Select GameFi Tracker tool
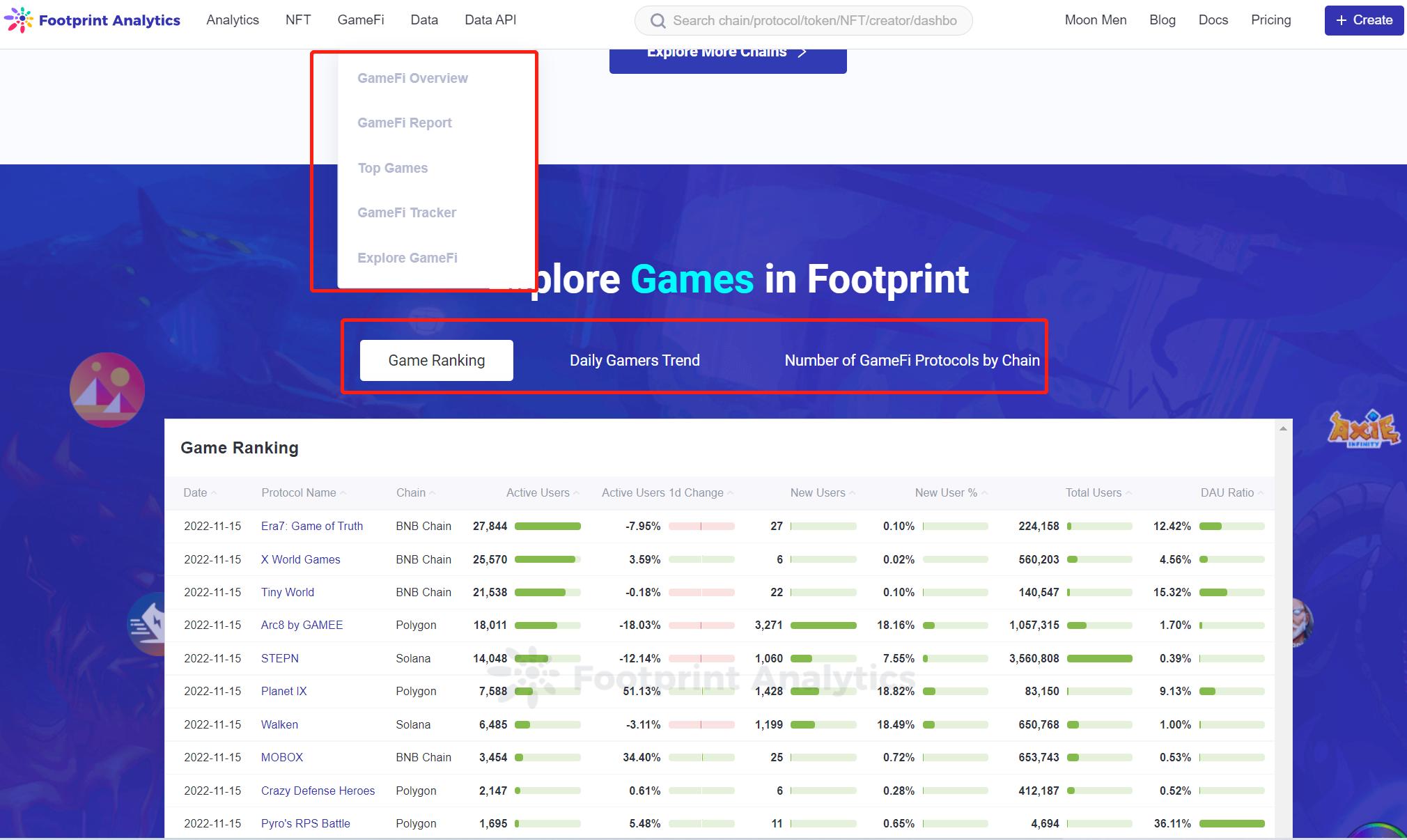The image size is (1407, 840). pyautogui.click(x=407, y=212)
